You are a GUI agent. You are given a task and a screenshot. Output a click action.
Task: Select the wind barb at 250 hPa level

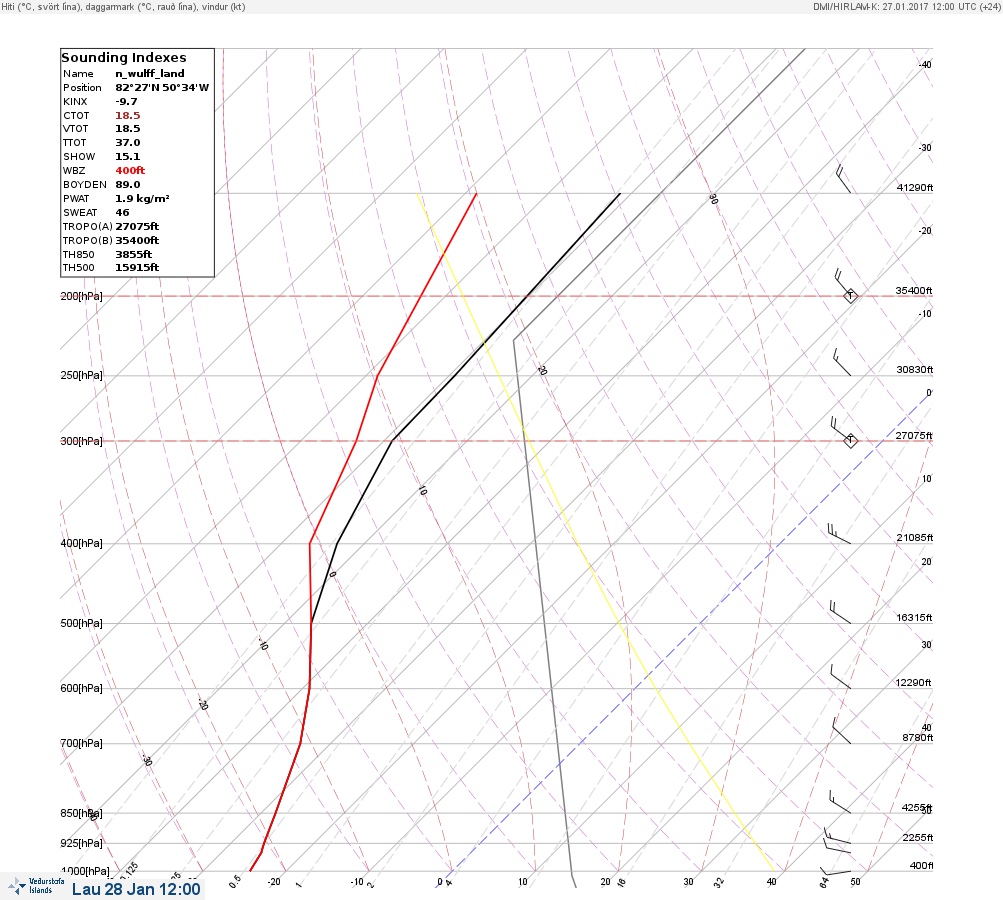pyautogui.click(x=842, y=362)
